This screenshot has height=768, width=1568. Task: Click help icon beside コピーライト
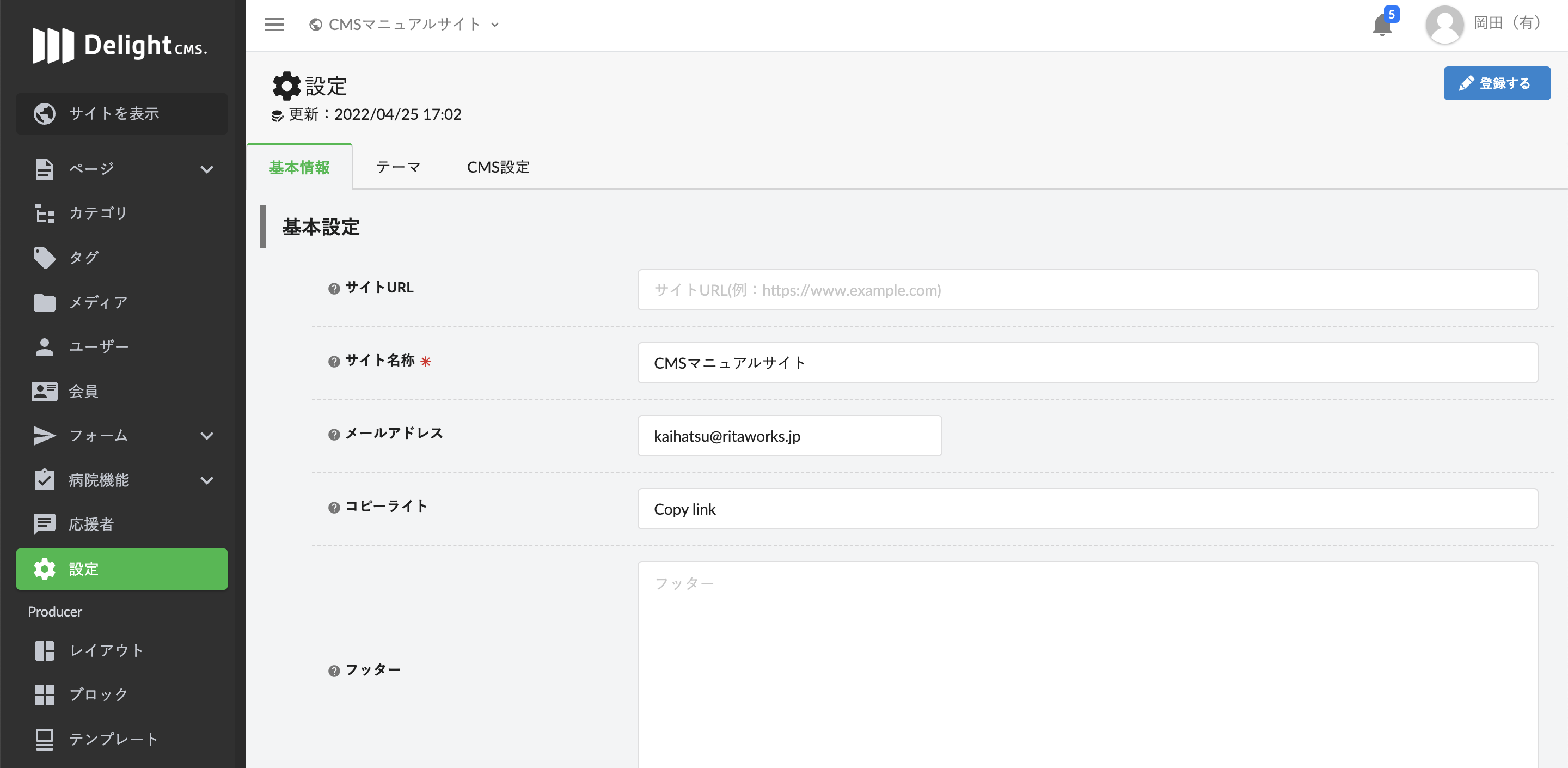pos(334,507)
